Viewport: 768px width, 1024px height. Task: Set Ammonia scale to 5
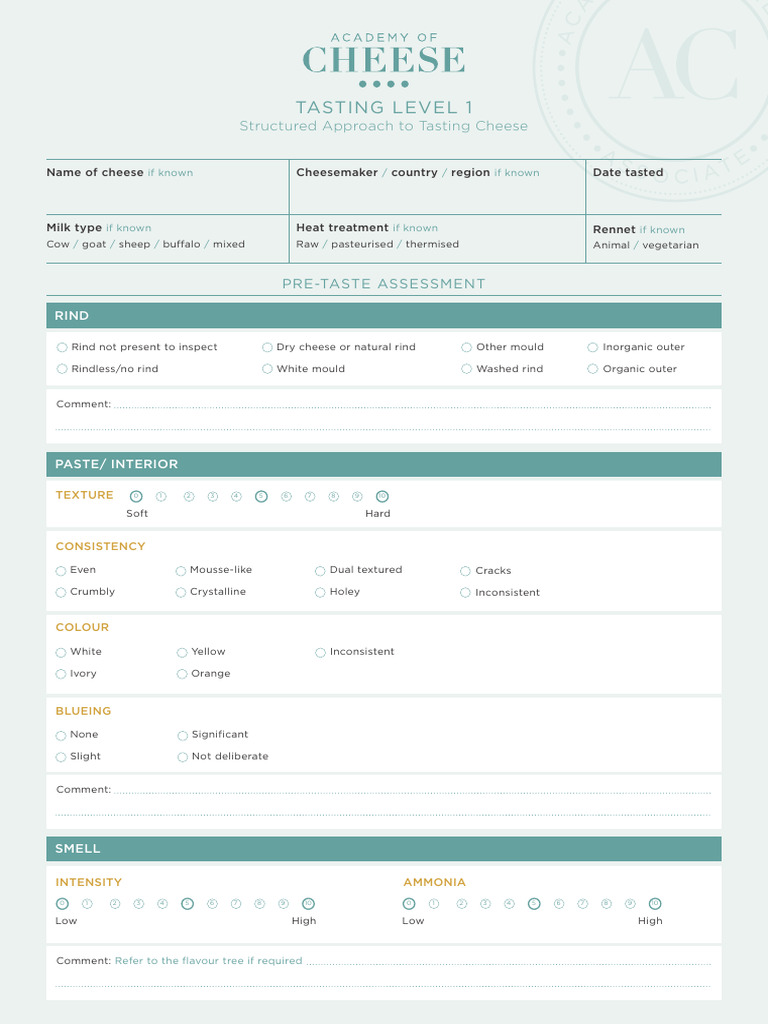[534, 904]
